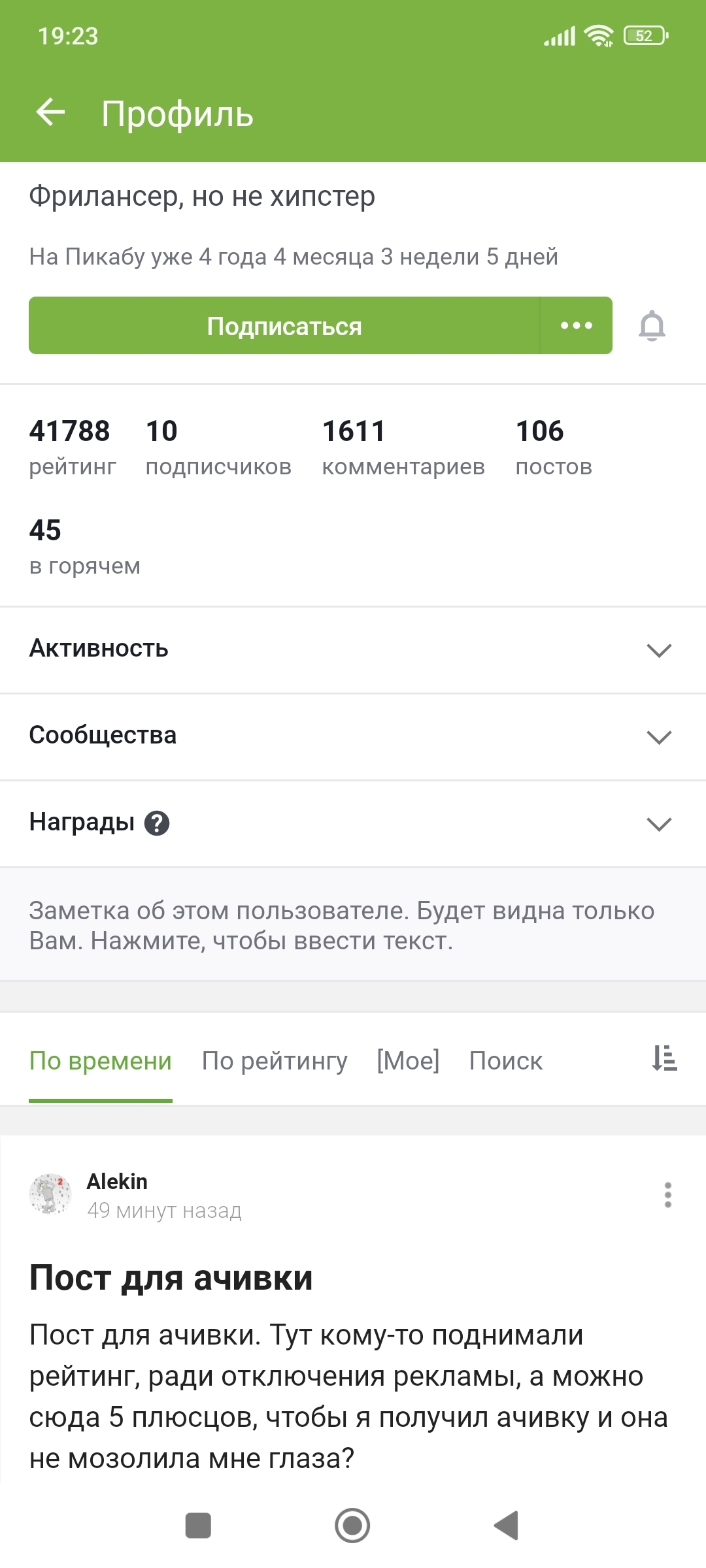Open the post titled Пост для ачивки
Image resolution: width=706 pixels, height=1568 pixels.
[x=171, y=1278]
